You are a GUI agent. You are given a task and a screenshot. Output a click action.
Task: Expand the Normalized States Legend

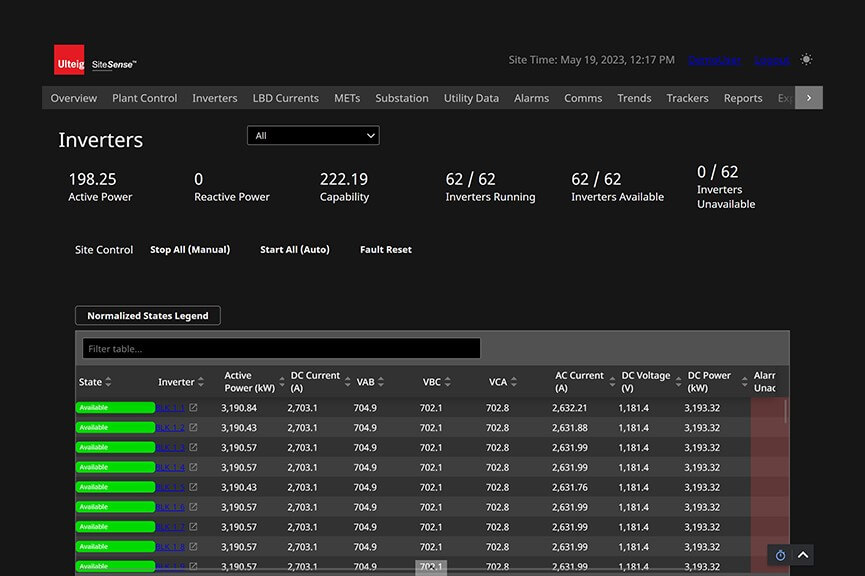pos(148,316)
